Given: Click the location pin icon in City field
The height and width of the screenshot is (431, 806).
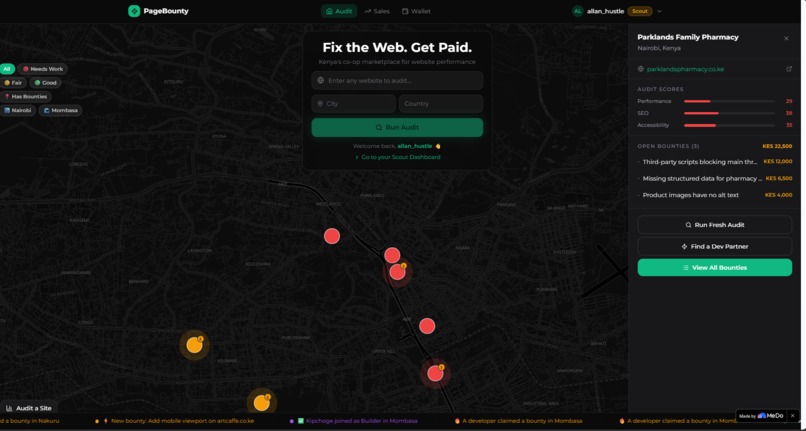Looking at the screenshot, I should click(320, 103).
